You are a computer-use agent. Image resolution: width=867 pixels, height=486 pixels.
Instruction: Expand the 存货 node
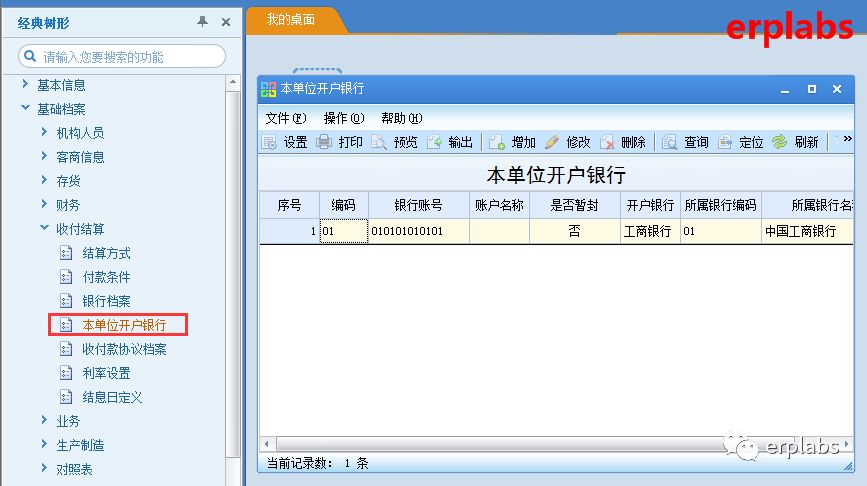point(44,180)
